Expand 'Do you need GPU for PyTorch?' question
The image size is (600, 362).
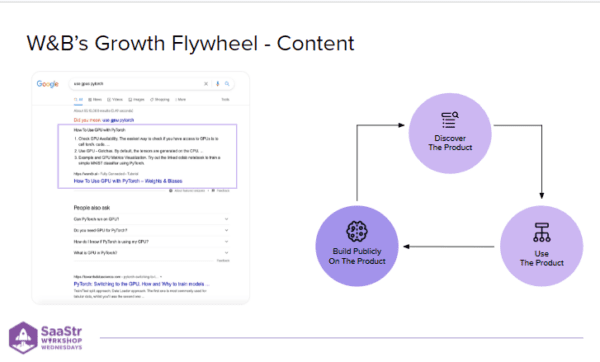(151, 230)
